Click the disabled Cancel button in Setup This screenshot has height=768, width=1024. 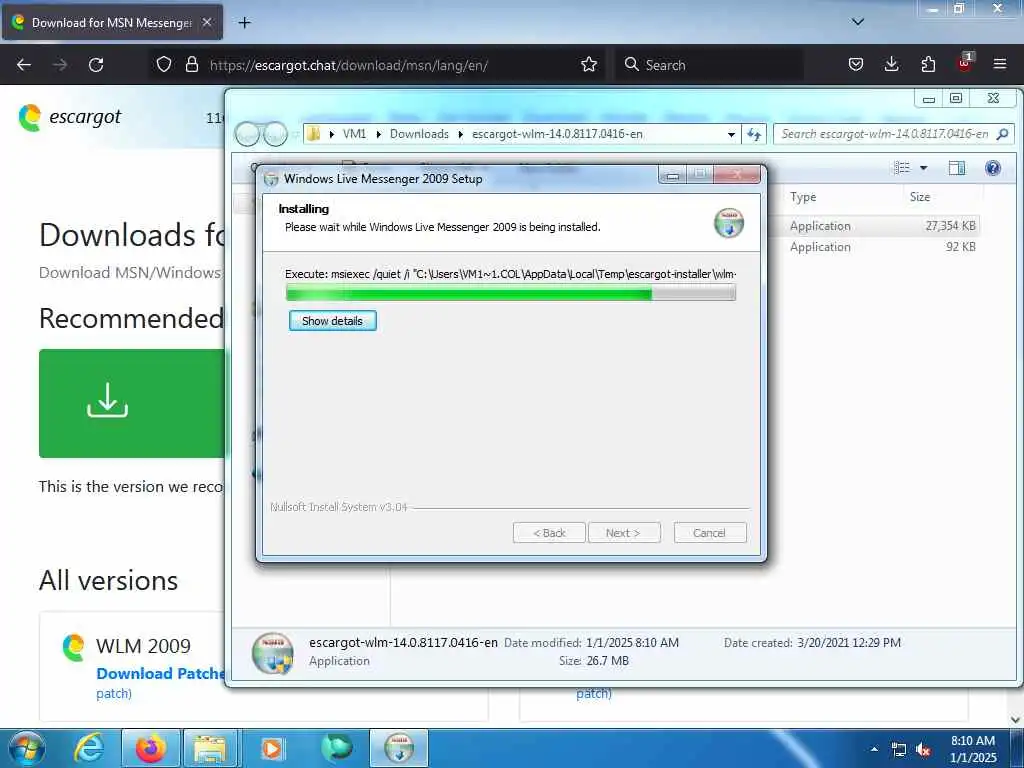pyautogui.click(x=709, y=533)
